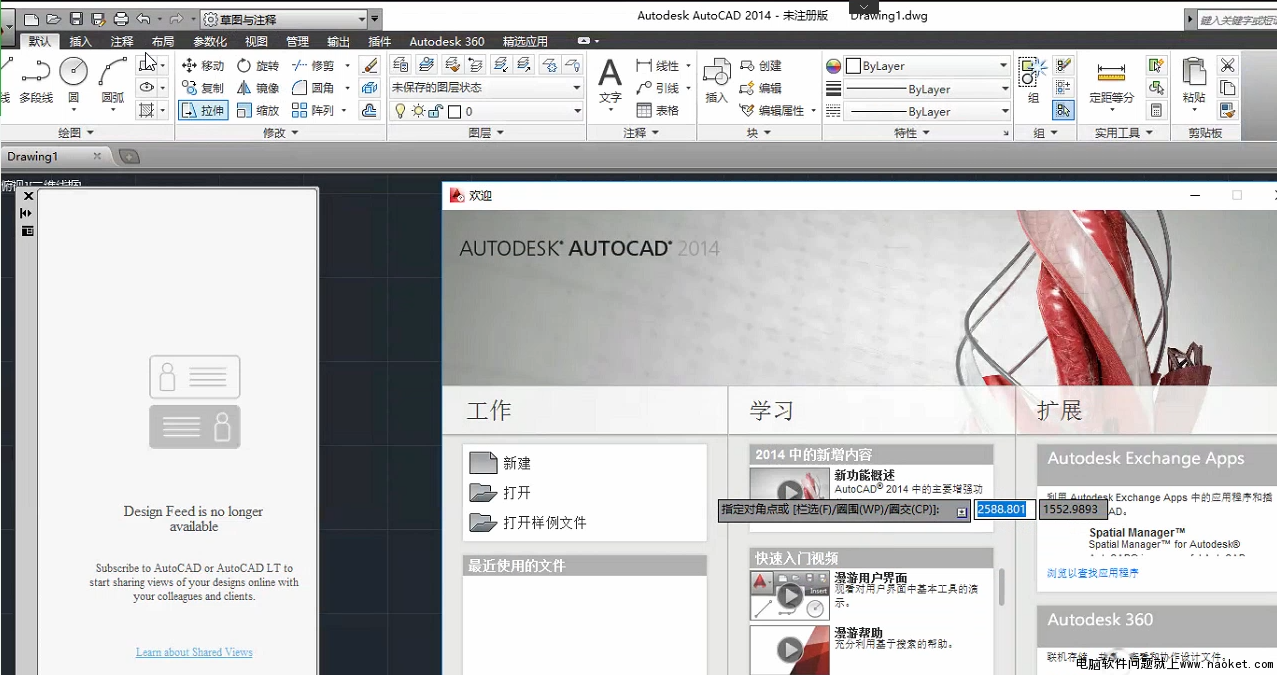Click the Plot printer icon
Viewport: 1277px width, 675px height.
121,18
